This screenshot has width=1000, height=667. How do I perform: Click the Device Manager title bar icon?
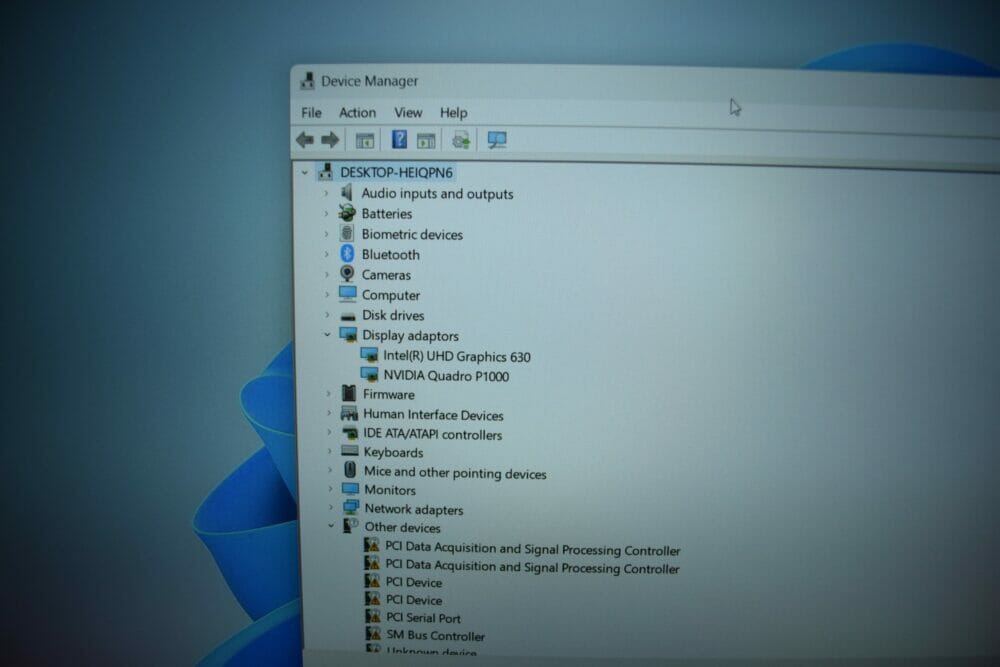(307, 80)
